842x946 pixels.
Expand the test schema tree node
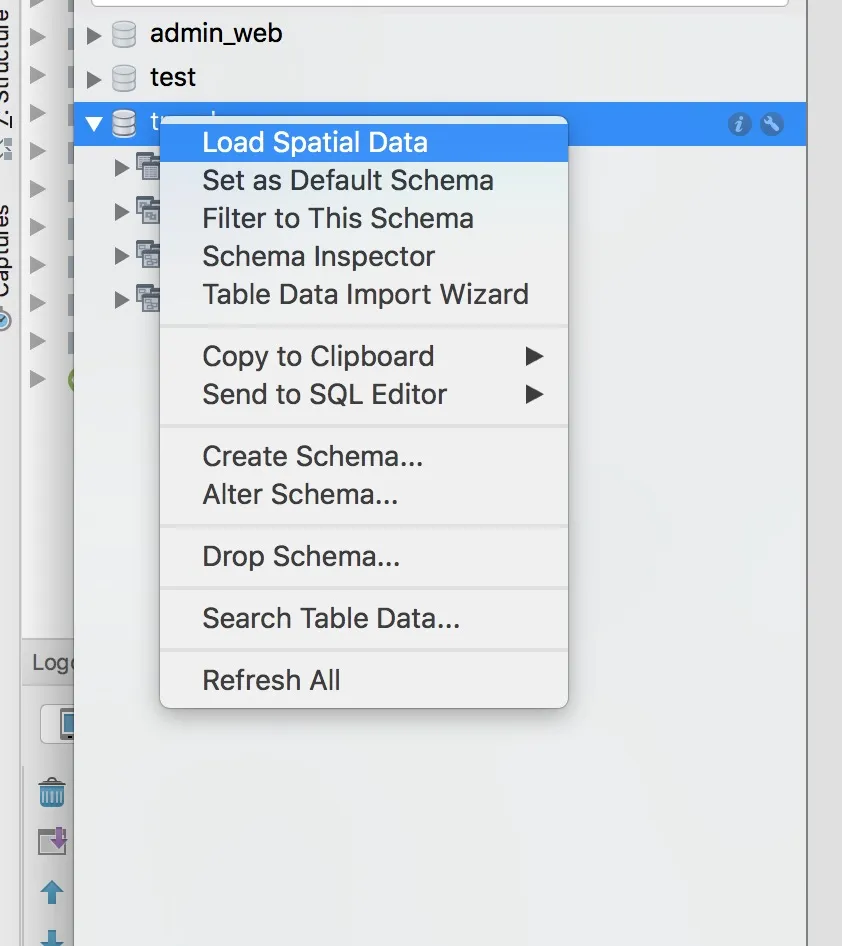95,78
